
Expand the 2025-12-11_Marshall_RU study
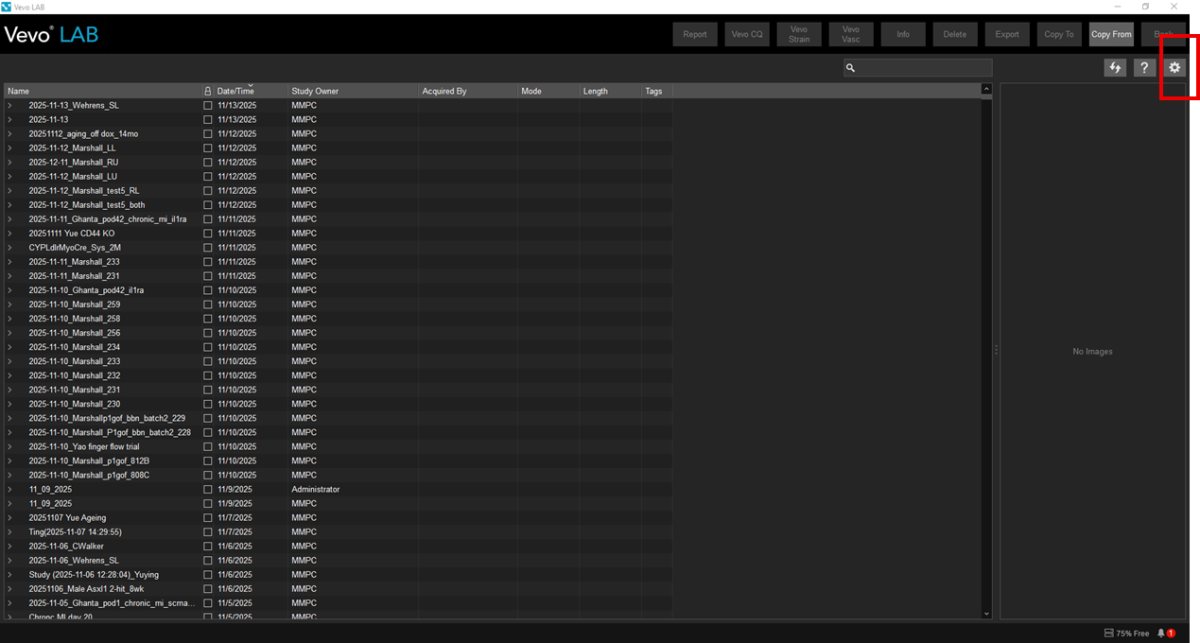click(x=10, y=162)
